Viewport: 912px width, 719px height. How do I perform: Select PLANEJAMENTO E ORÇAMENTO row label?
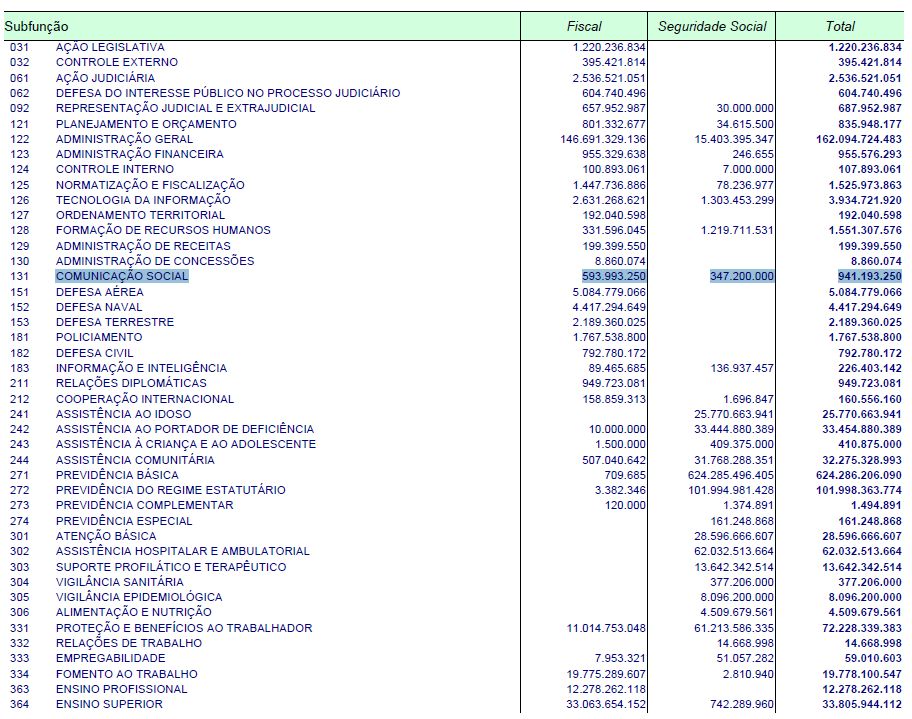click(x=146, y=124)
